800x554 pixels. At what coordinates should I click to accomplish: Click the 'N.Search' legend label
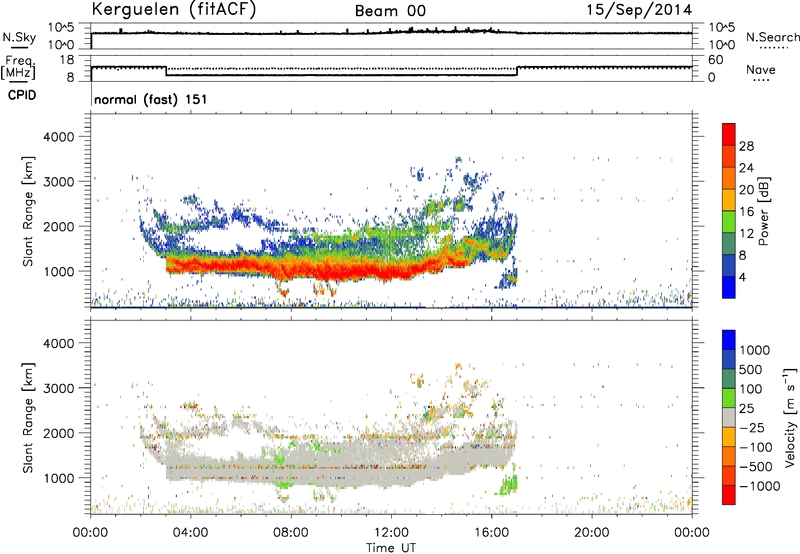(x=772, y=37)
